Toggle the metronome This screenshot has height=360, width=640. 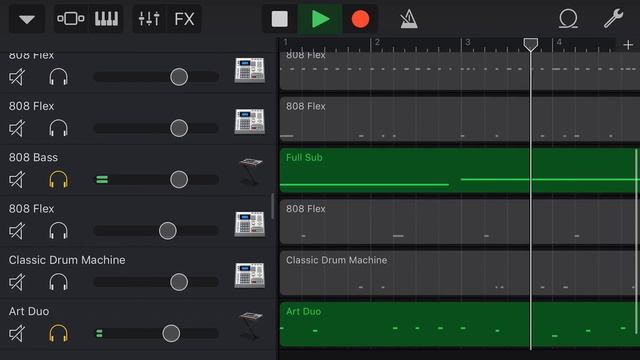409,19
